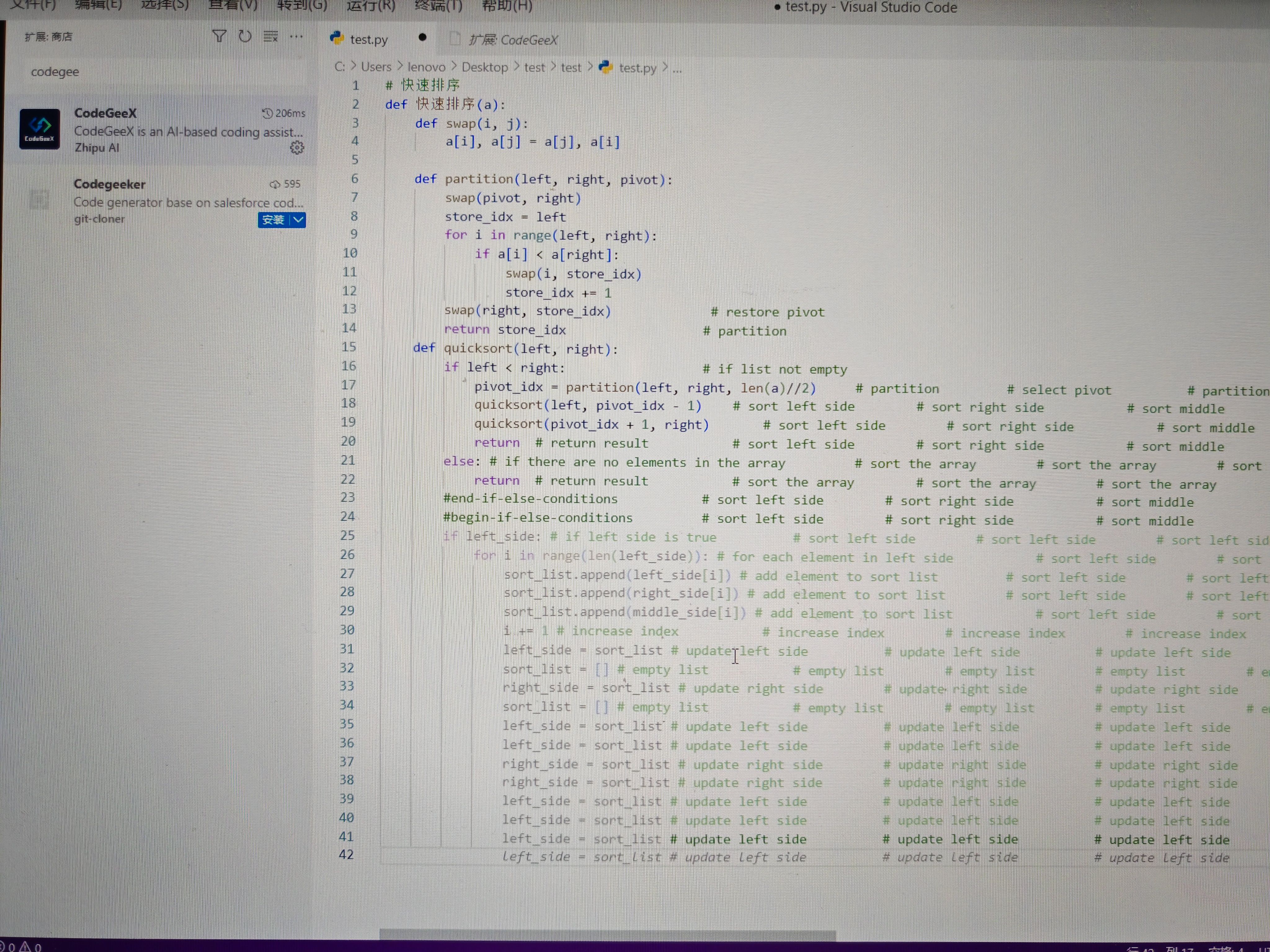
Task: Open the extensions panel more actions menu
Action: [296, 37]
